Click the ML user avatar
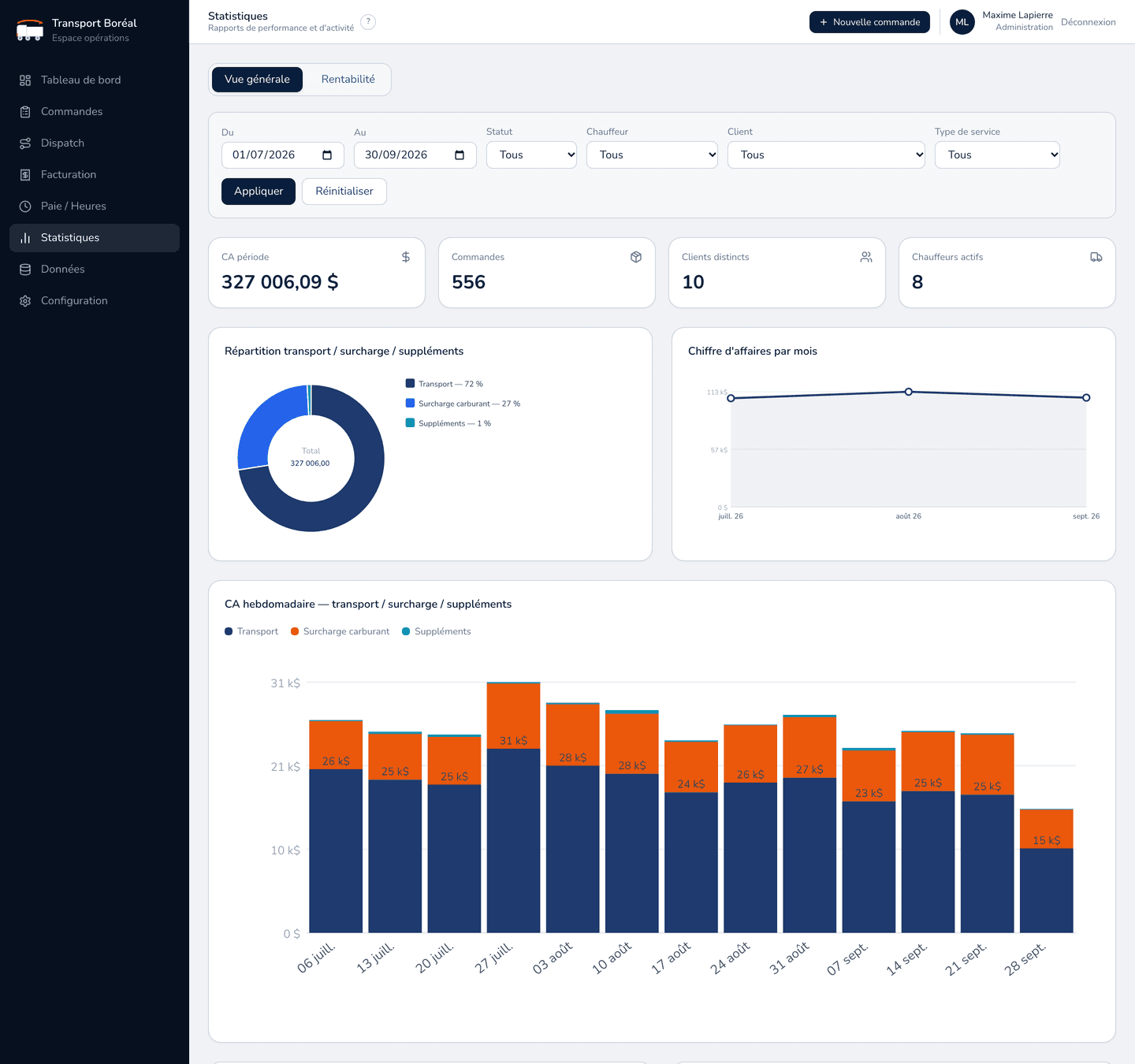 pyautogui.click(x=962, y=22)
